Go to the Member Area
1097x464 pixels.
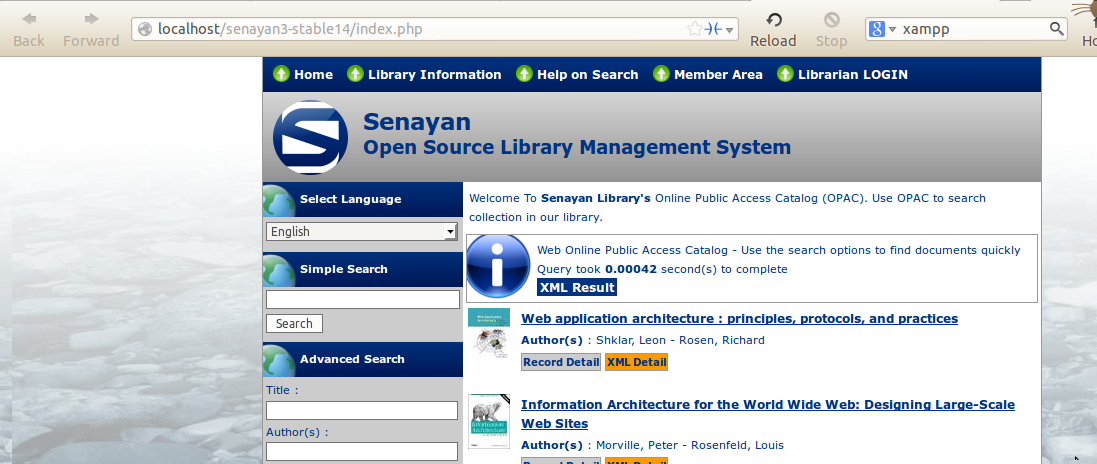718,74
